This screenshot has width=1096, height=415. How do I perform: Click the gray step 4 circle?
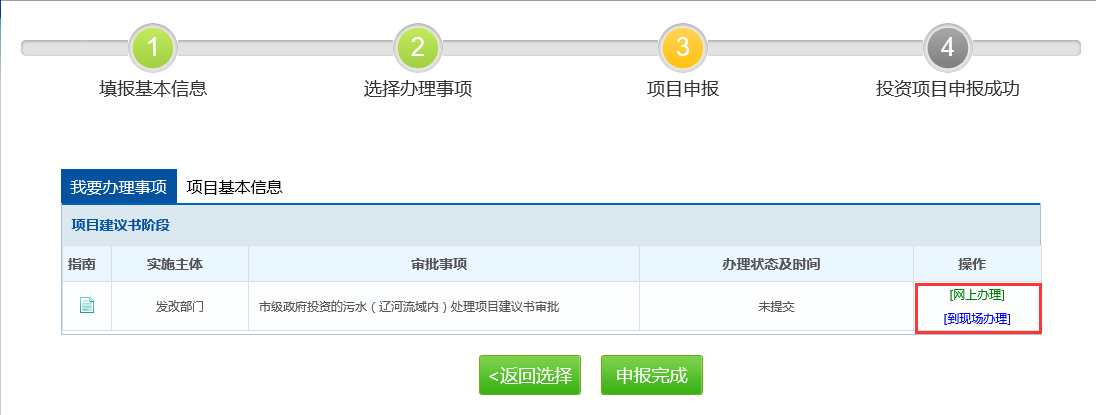tap(947, 48)
